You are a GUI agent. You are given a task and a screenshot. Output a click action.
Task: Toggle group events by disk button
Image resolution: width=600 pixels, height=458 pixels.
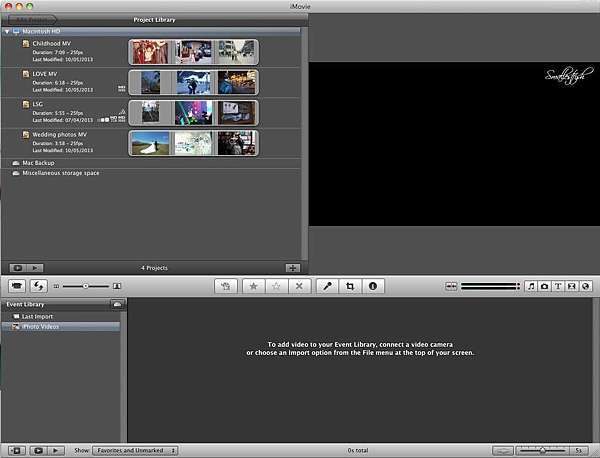tap(117, 304)
